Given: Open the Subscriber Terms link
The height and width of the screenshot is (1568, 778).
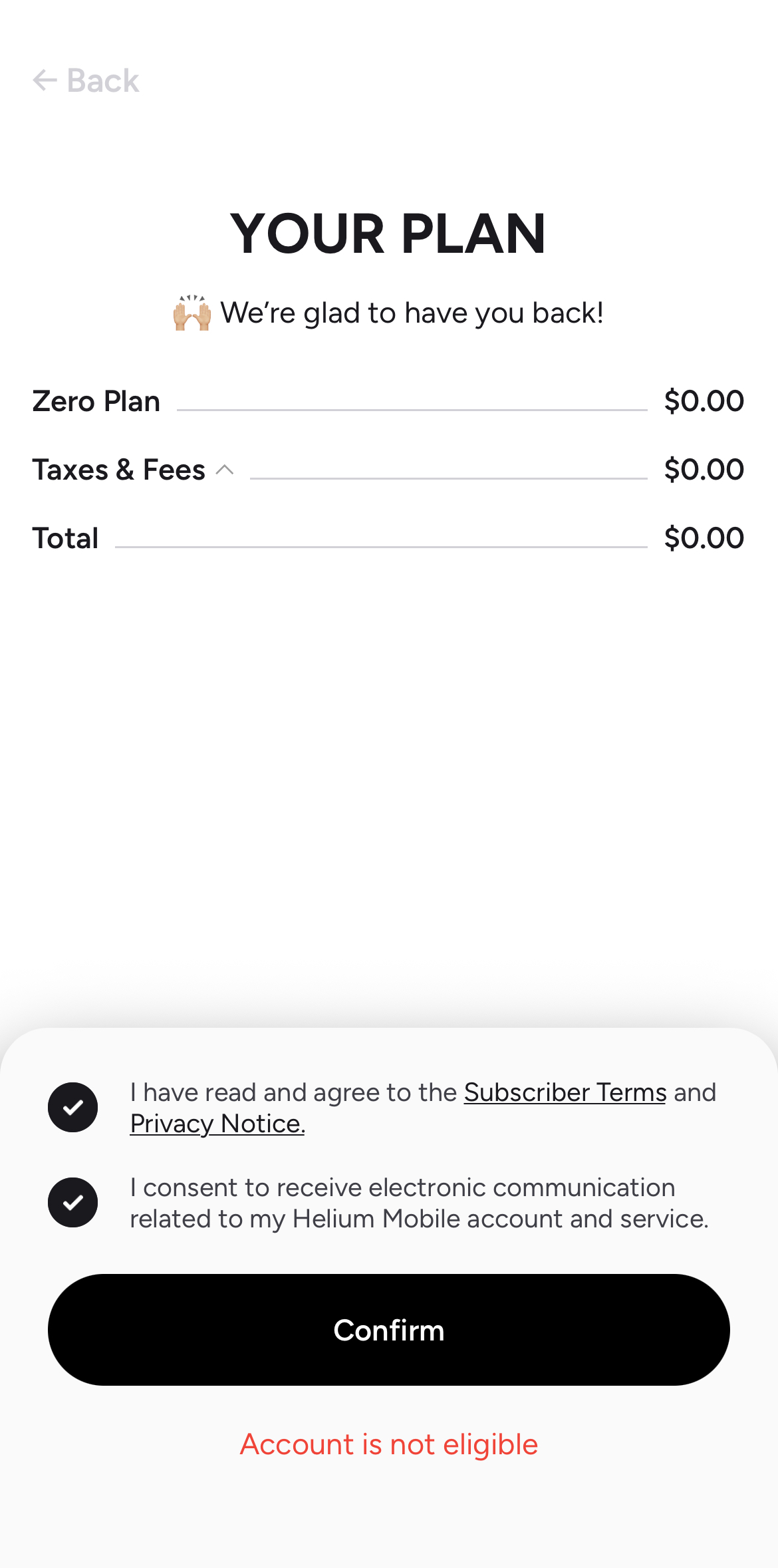Looking at the screenshot, I should pos(565,1093).
